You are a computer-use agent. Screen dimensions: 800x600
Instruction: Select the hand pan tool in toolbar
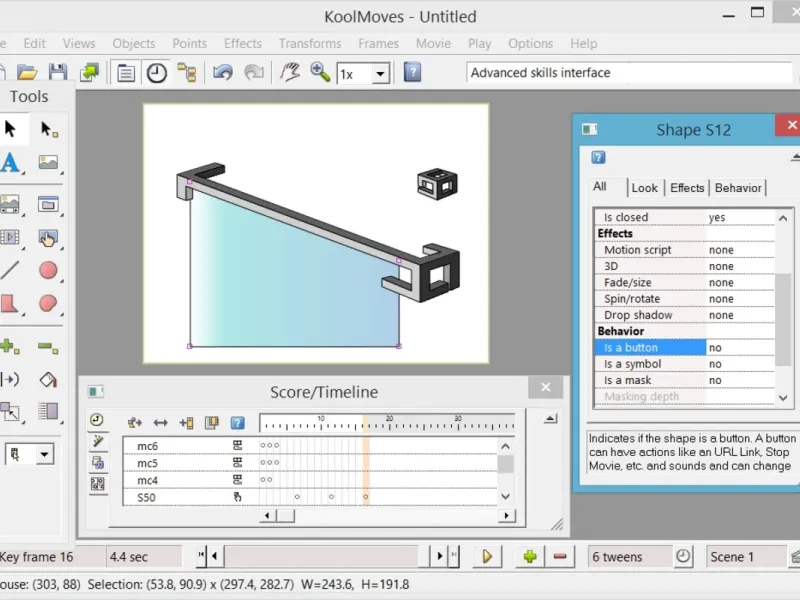tap(290, 72)
